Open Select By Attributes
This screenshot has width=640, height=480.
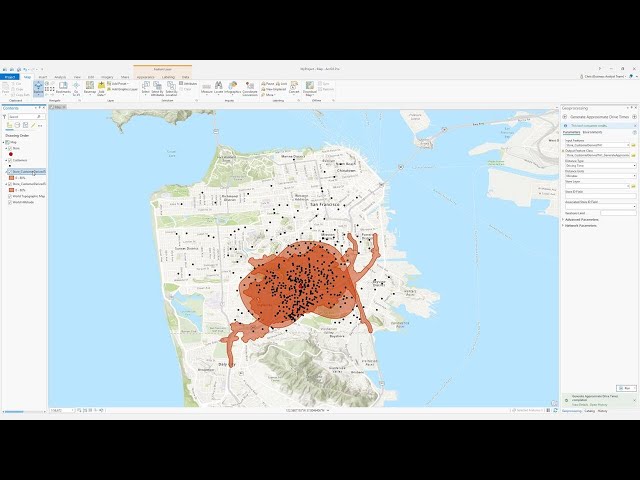pos(158,88)
